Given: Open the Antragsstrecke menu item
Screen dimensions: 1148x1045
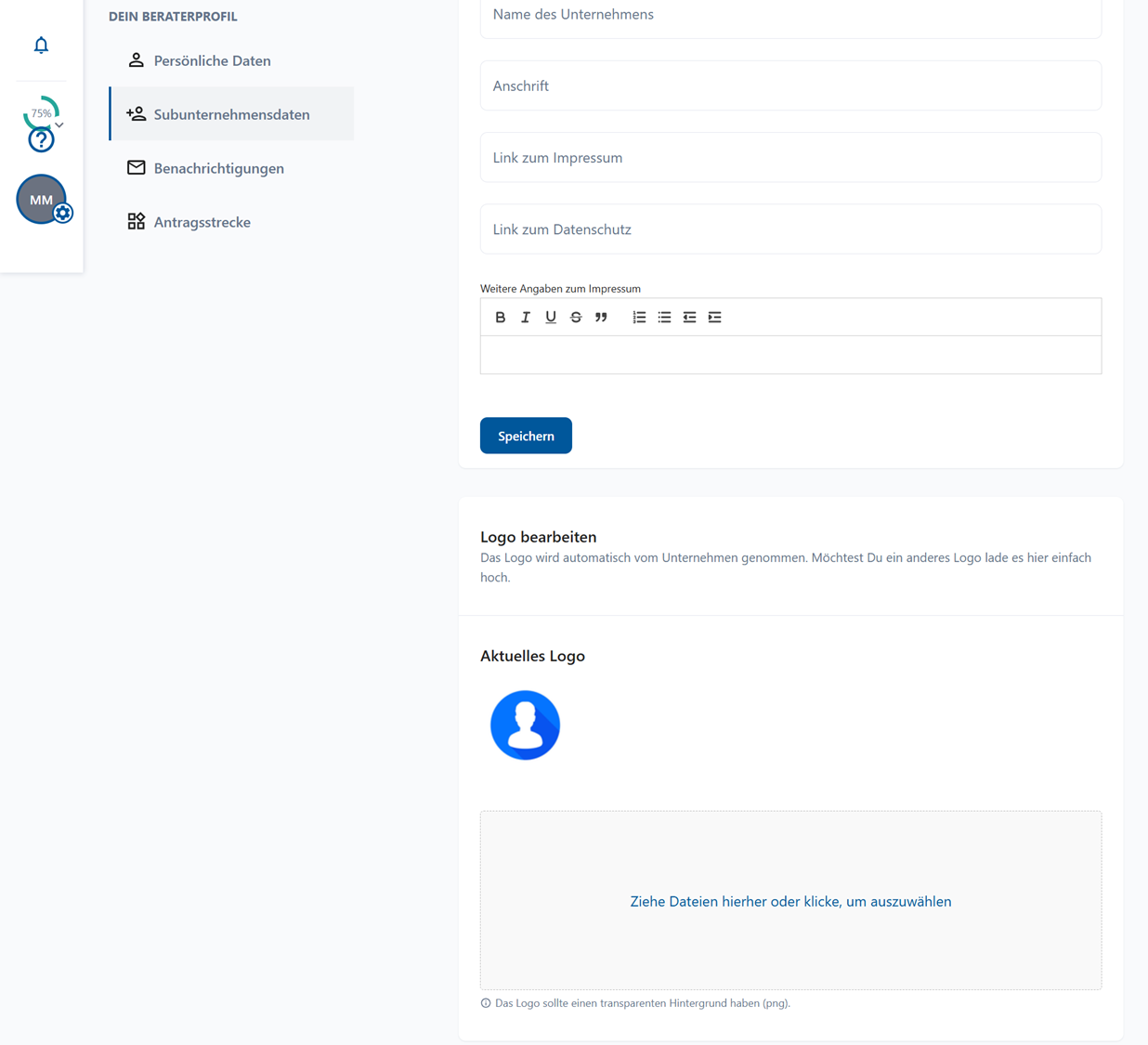Looking at the screenshot, I should click(x=202, y=222).
